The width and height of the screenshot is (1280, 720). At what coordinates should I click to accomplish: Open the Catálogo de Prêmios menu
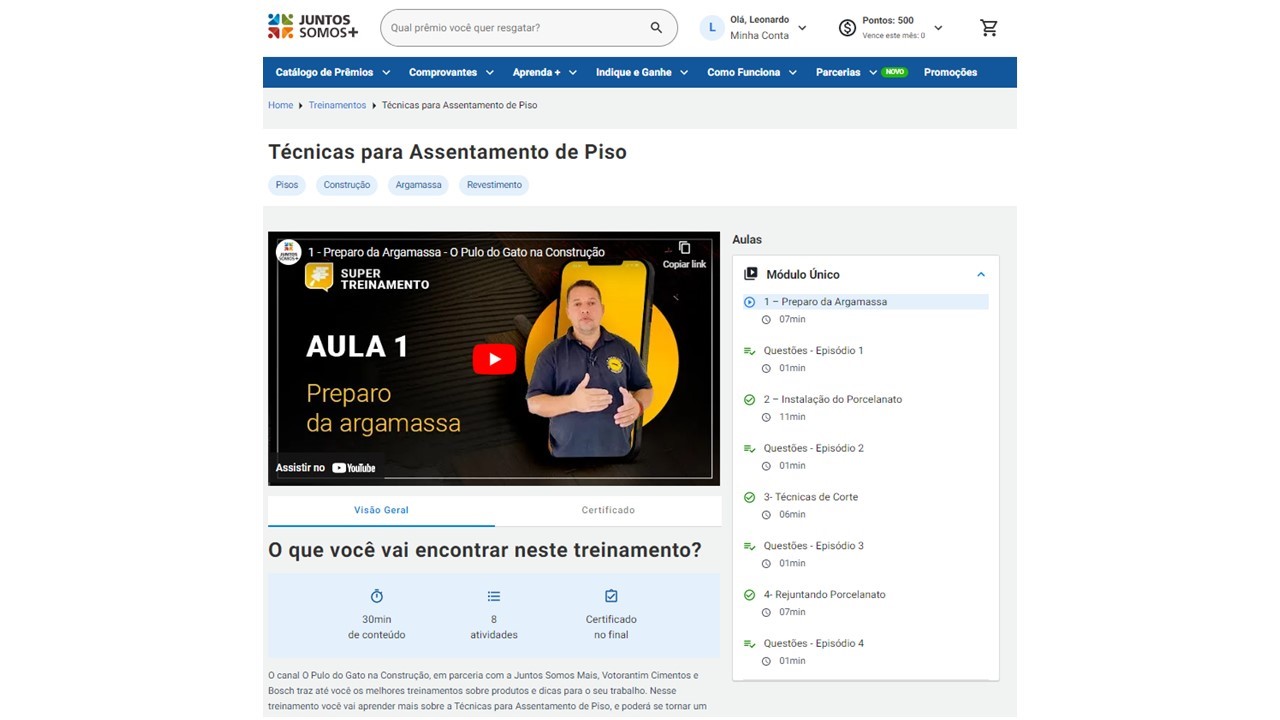click(333, 72)
